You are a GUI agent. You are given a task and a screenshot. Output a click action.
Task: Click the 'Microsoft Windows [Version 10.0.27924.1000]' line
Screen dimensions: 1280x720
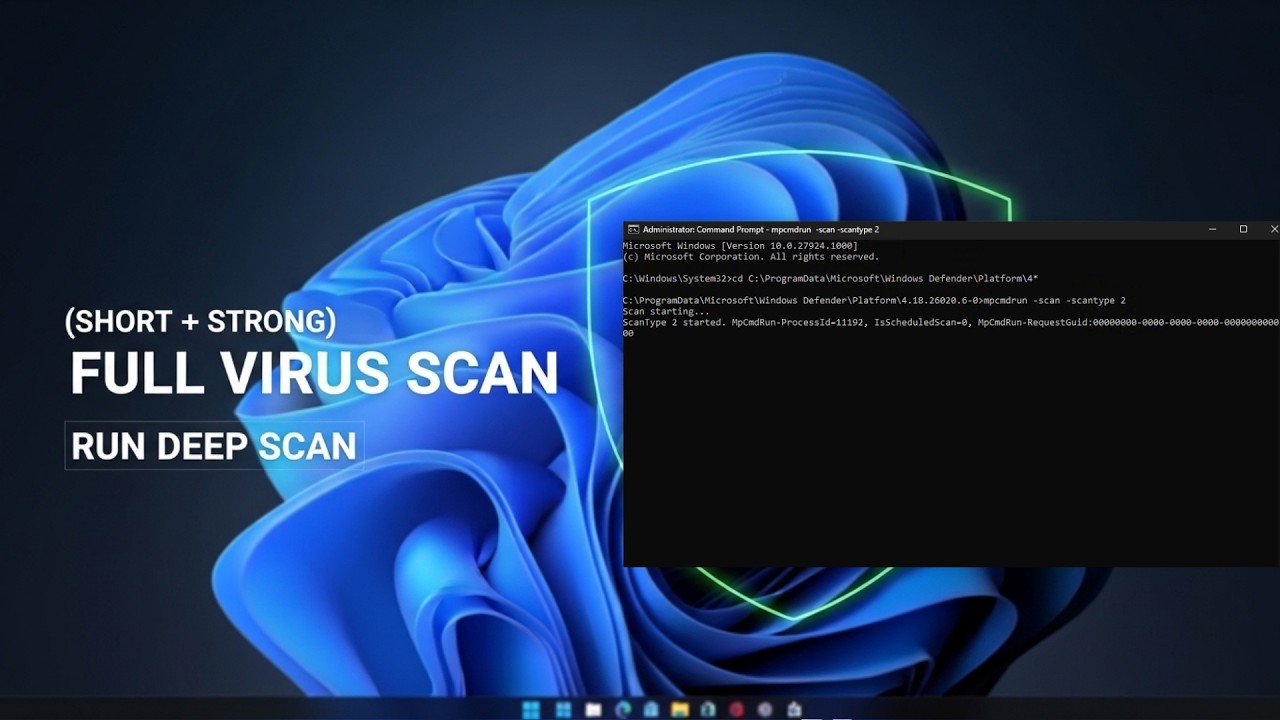tap(740, 246)
